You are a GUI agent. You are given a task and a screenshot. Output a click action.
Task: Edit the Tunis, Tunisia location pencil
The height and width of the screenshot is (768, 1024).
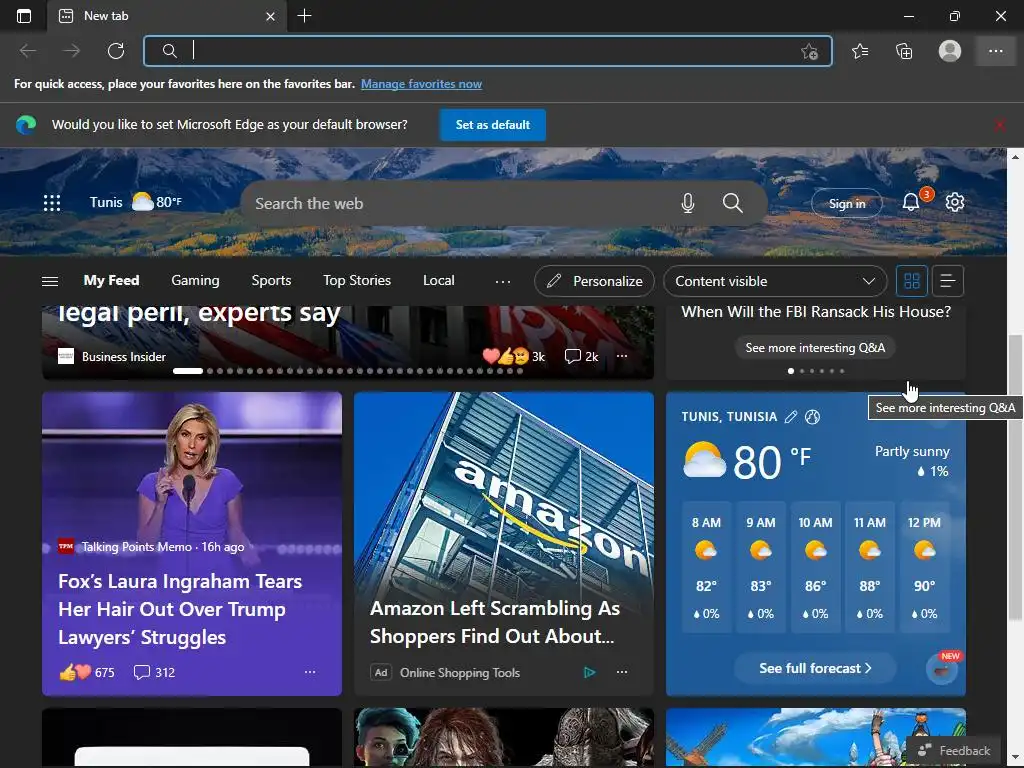(791, 417)
